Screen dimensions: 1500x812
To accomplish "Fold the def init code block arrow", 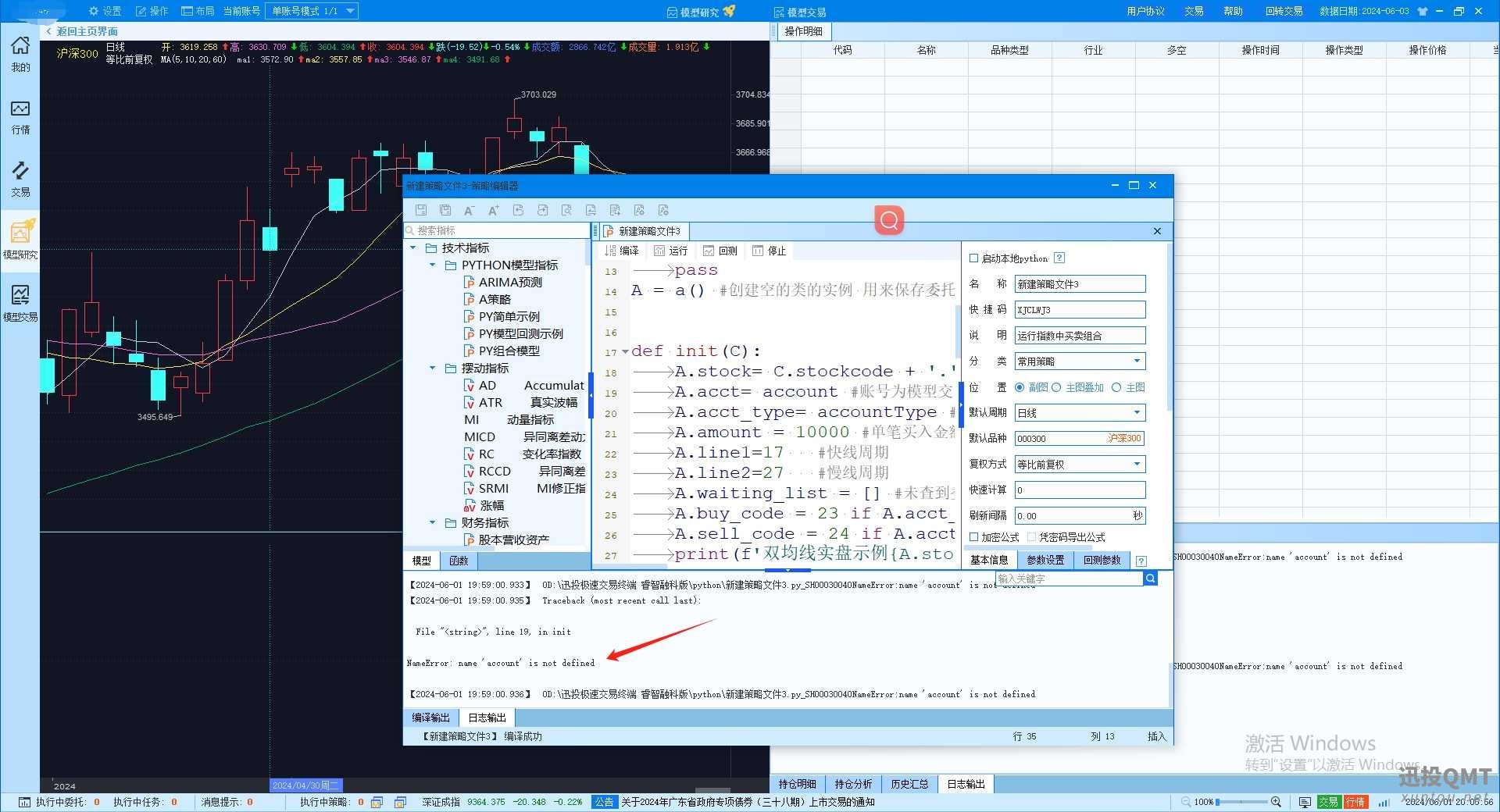I will pos(625,352).
